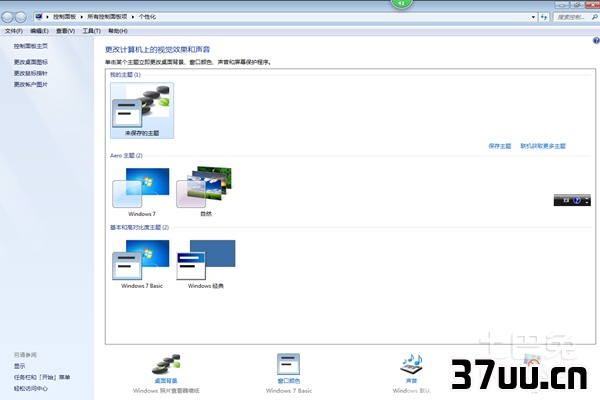Click the 我的主题 (1) group header

pyautogui.click(x=125, y=75)
